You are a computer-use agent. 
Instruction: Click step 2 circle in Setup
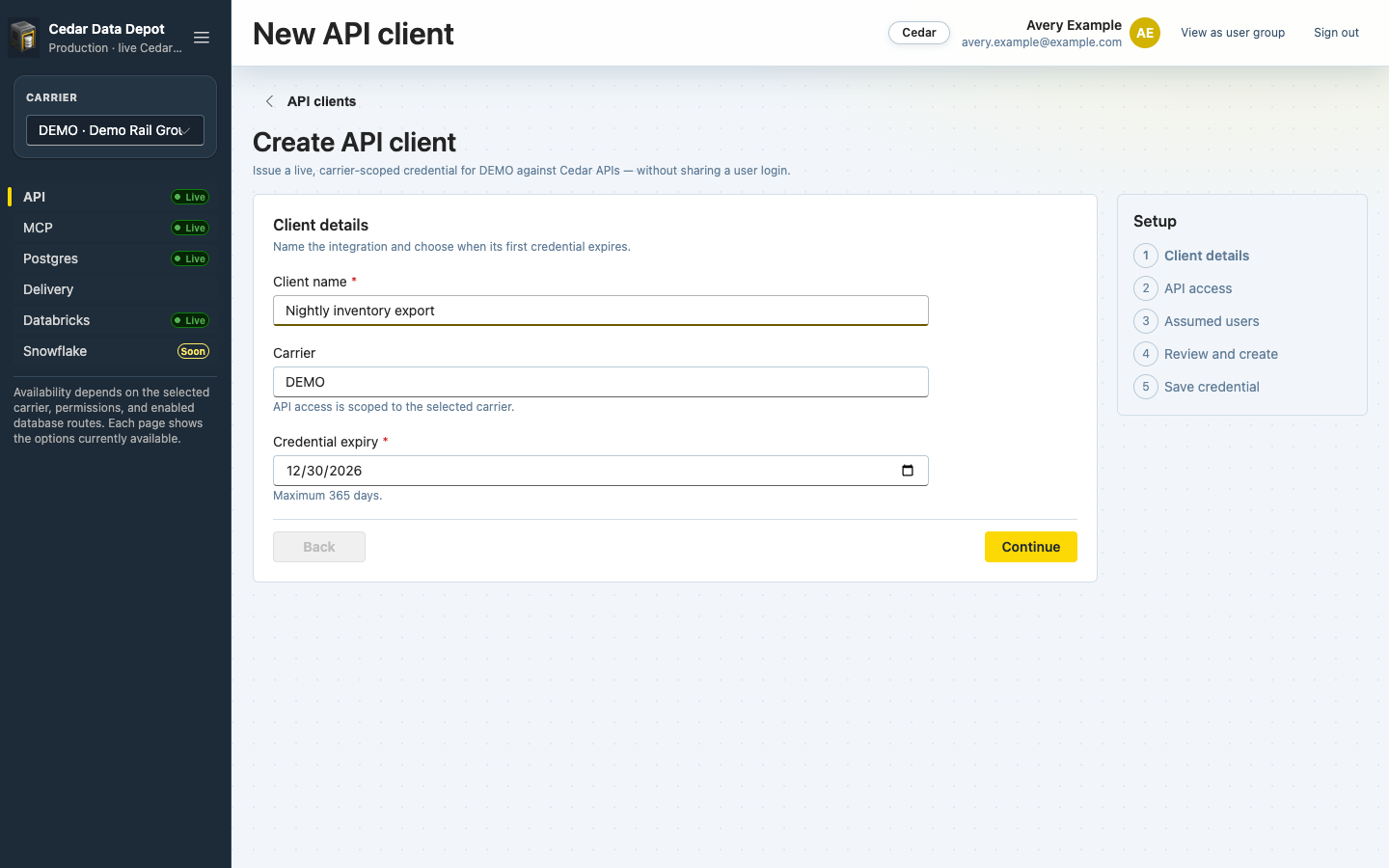pos(1146,288)
